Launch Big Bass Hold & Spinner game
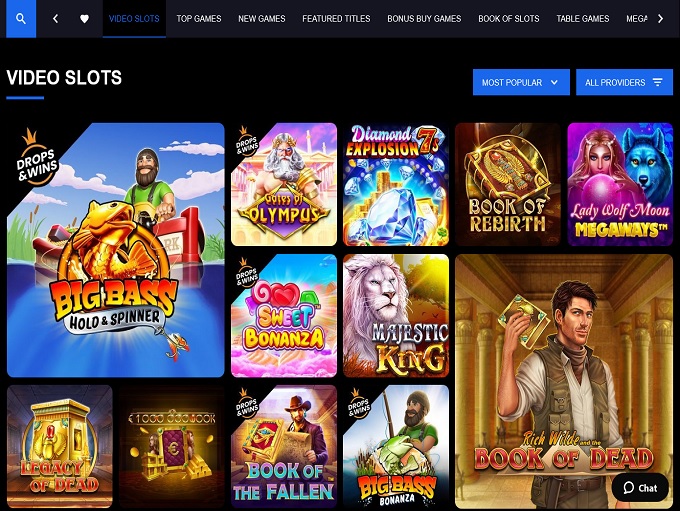 pos(116,250)
